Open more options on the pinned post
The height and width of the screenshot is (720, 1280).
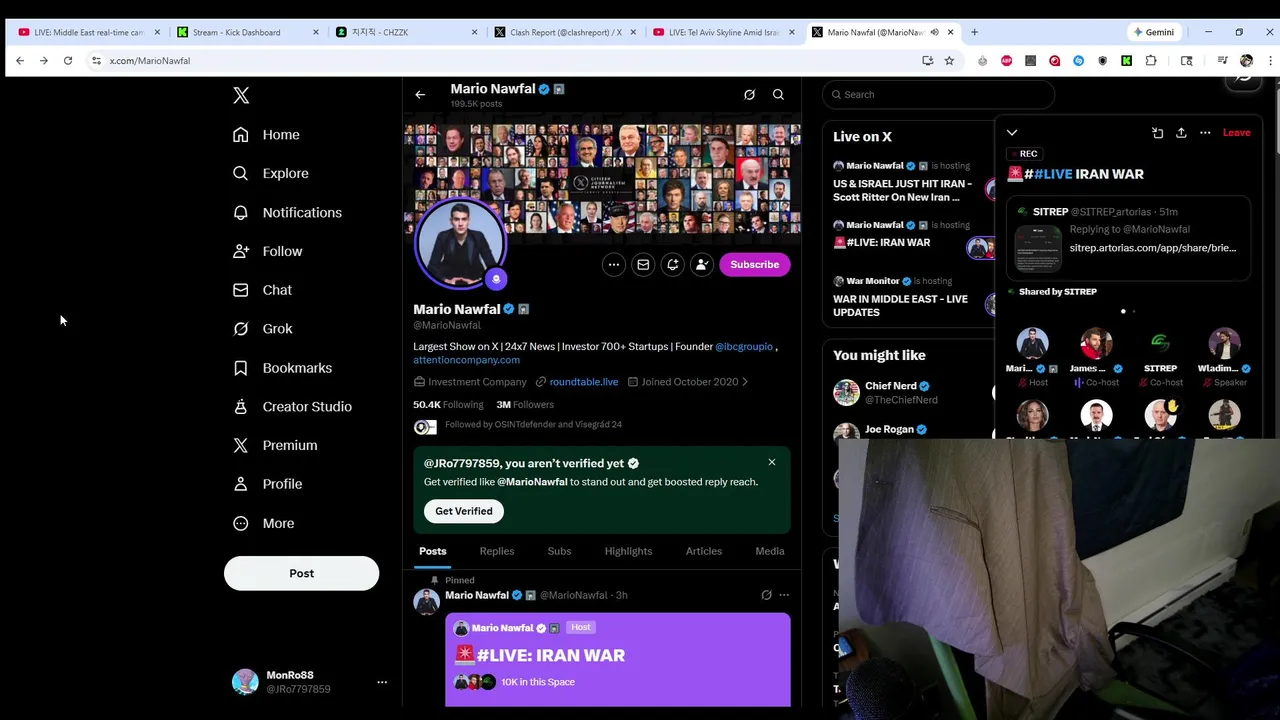[784, 595]
